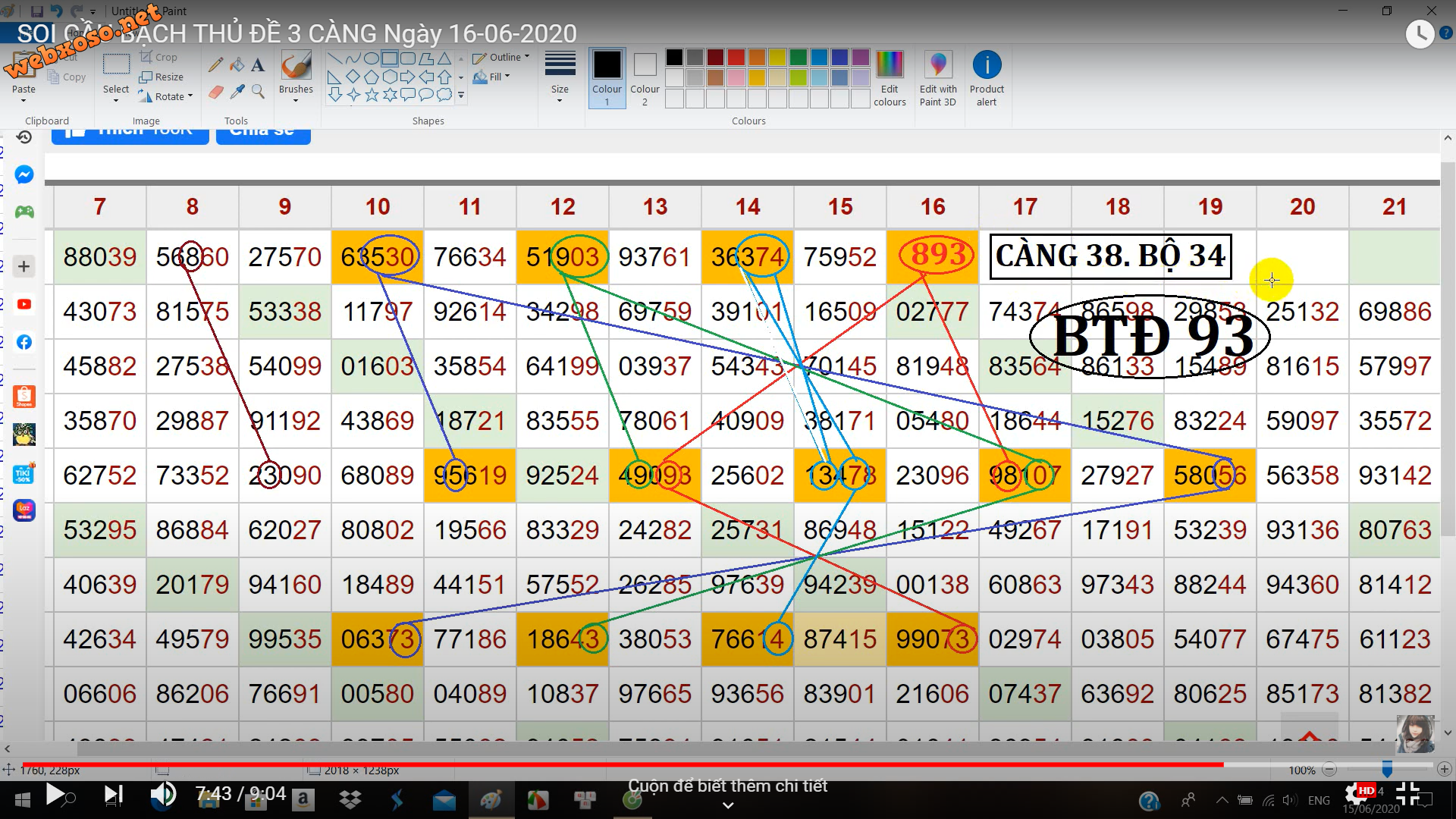Open Quick Access Toolbar customize arrow
Screen dimensions: 1456x819
click(x=93, y=11)
